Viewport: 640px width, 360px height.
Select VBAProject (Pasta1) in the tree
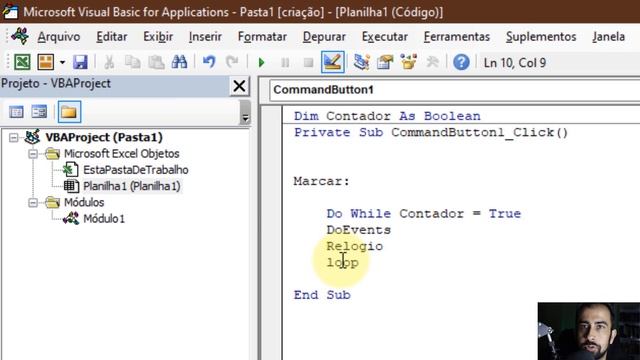[104, 137]
